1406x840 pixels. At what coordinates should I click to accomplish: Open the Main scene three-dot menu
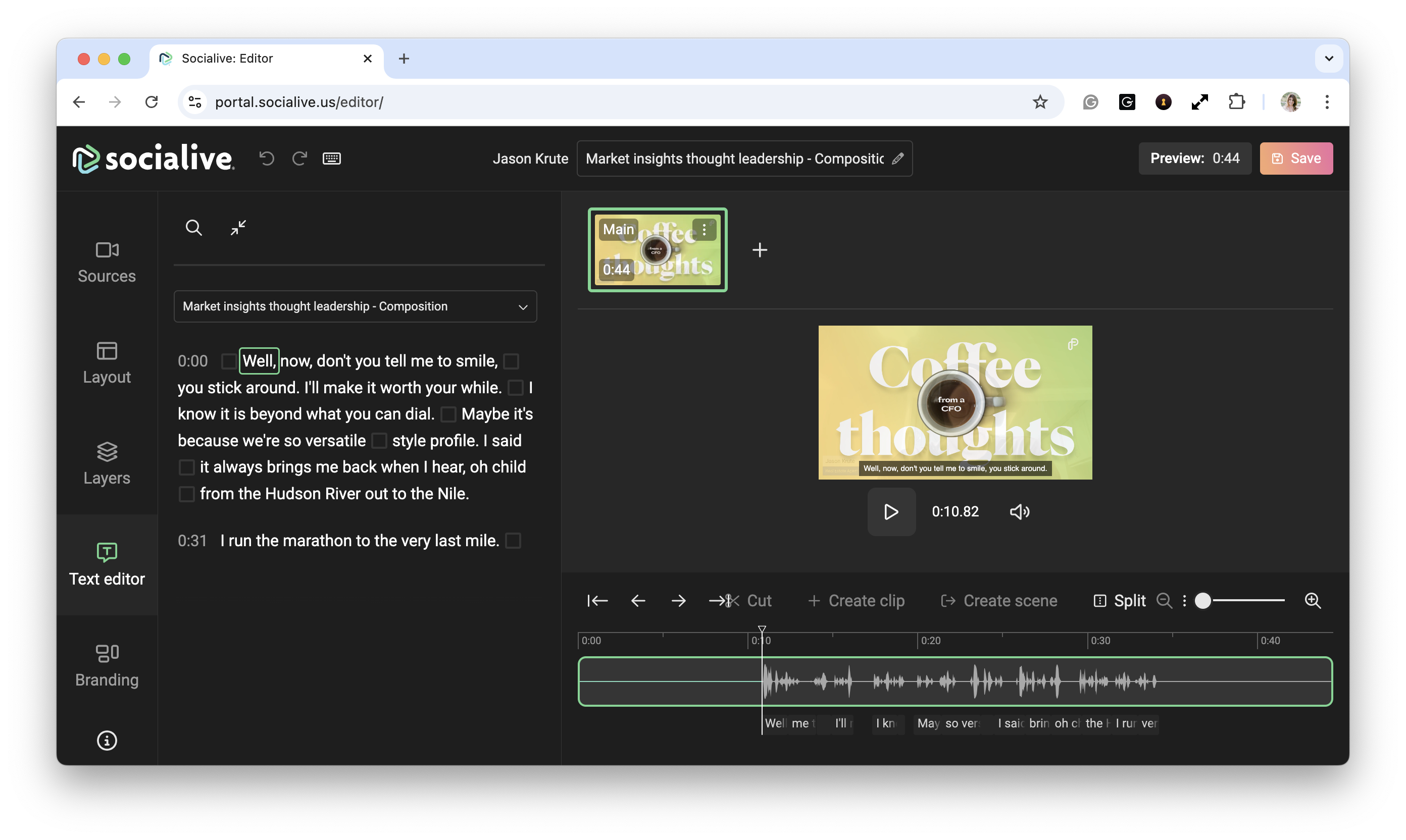click(705, 229)
